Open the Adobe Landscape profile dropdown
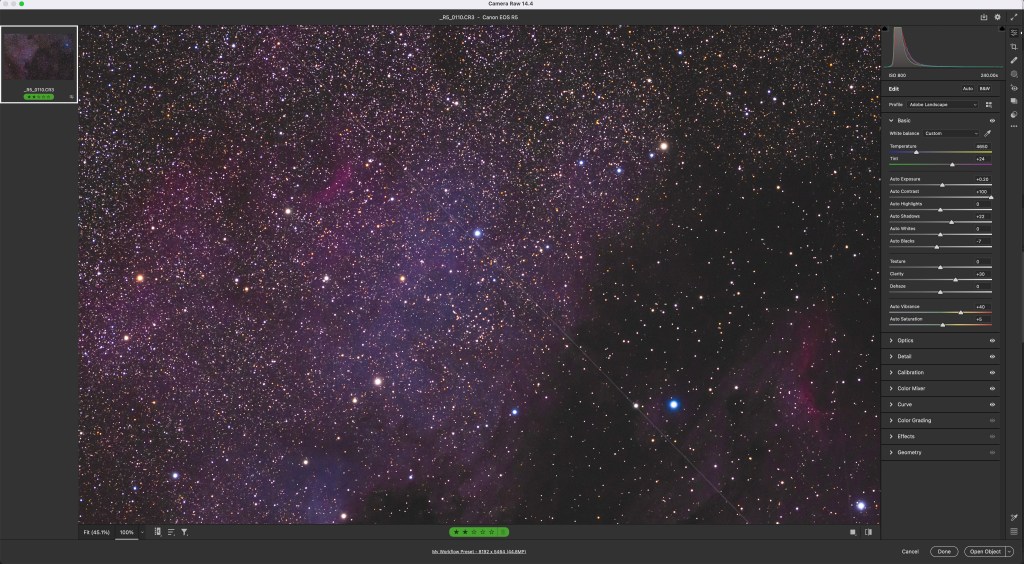This screenshot has height=564, width=1024. [x=943, y=104]
